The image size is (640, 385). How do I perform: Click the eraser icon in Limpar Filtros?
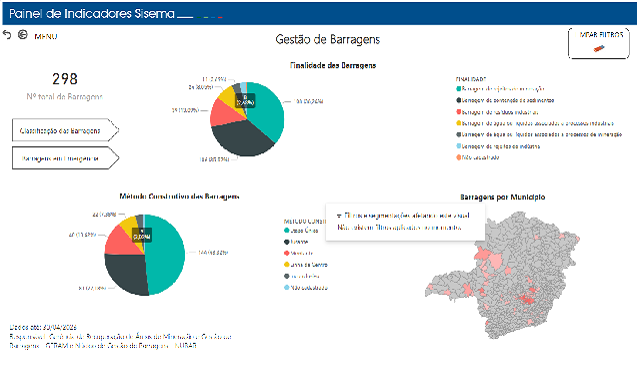[x=599, y=49]
